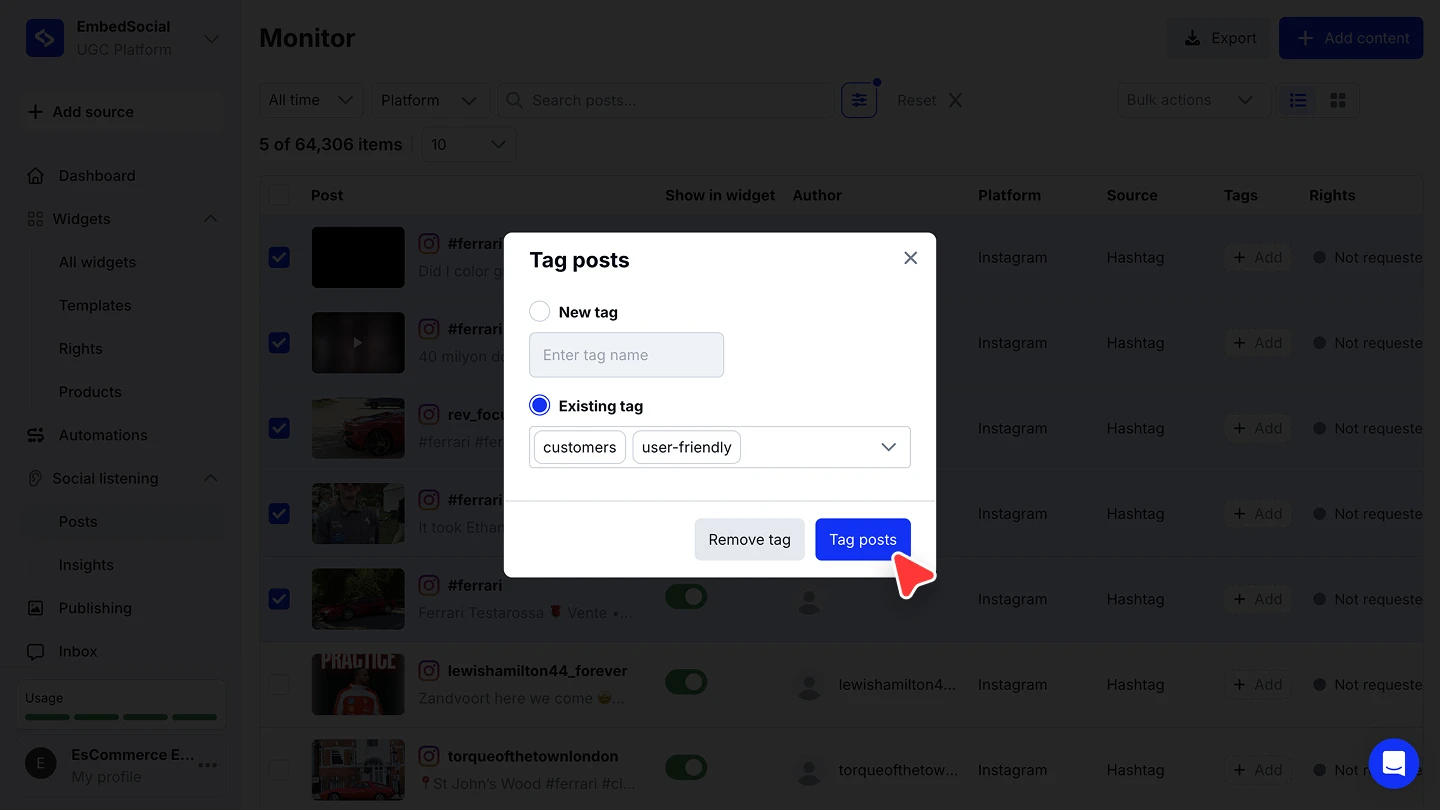Screen dimensions: 1440x810
Task: Click the Search posts field
Action: [x=666, y=100]
